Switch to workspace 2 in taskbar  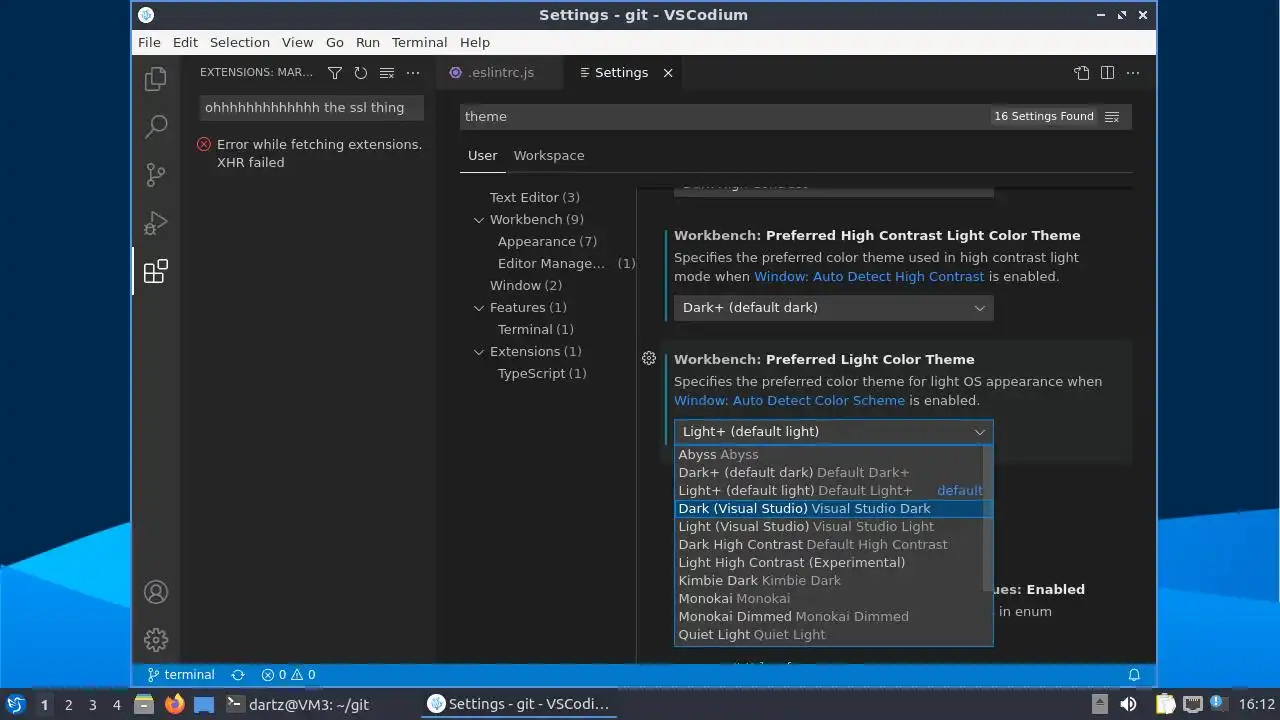tap(68, 705)
